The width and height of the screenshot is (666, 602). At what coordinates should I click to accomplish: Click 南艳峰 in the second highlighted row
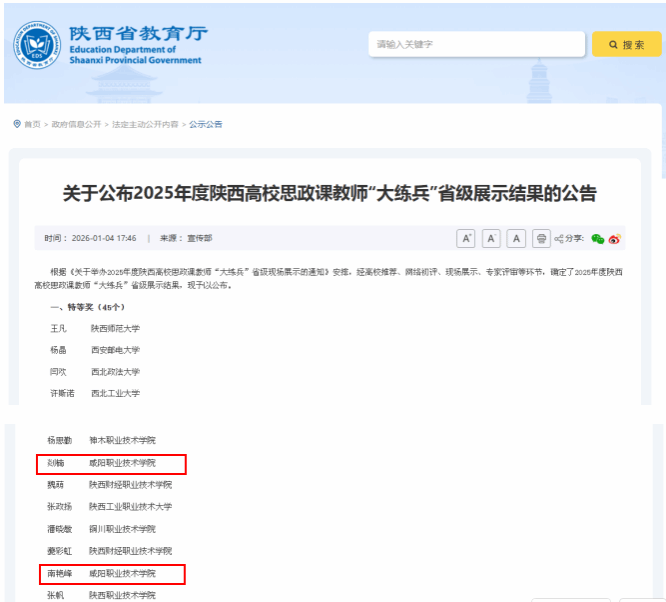[x=60, y=574]
